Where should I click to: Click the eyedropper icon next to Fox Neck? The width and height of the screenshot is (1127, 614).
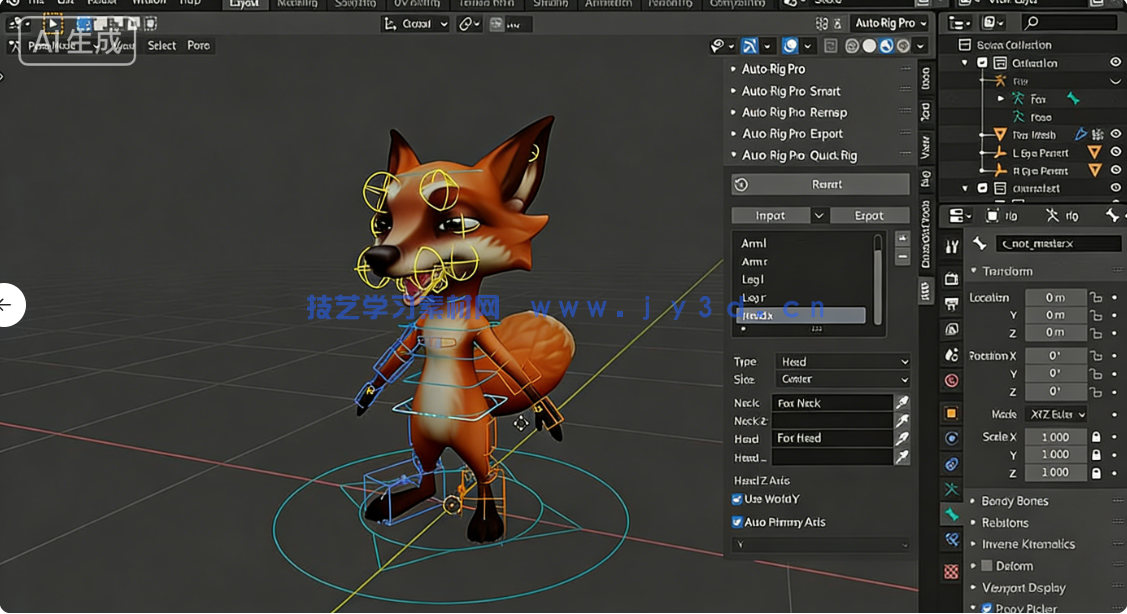(x=901, y=402)
